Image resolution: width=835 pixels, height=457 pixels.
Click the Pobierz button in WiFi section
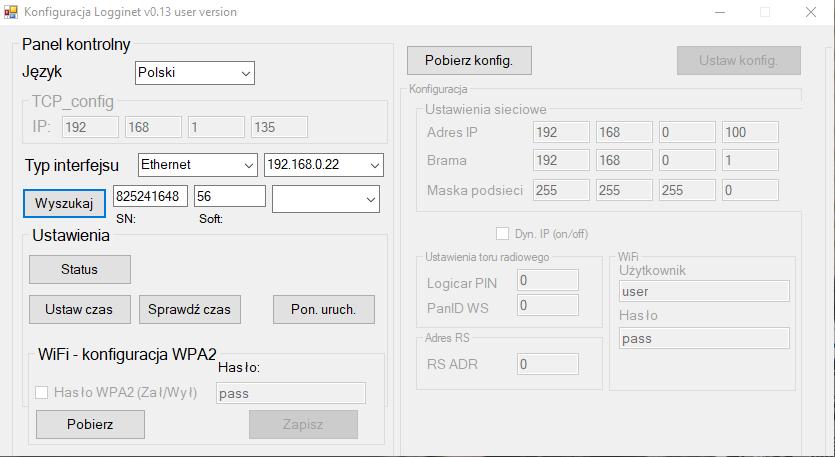click(91, 425)
